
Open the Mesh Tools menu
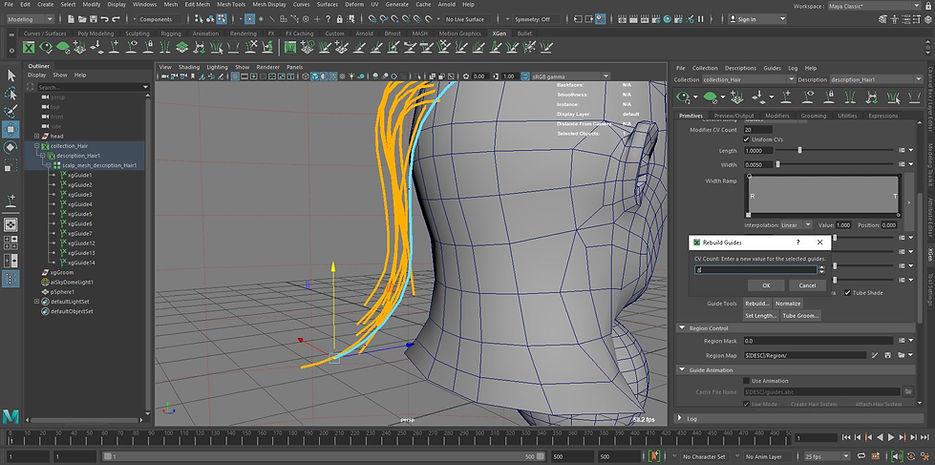point(231,4)
